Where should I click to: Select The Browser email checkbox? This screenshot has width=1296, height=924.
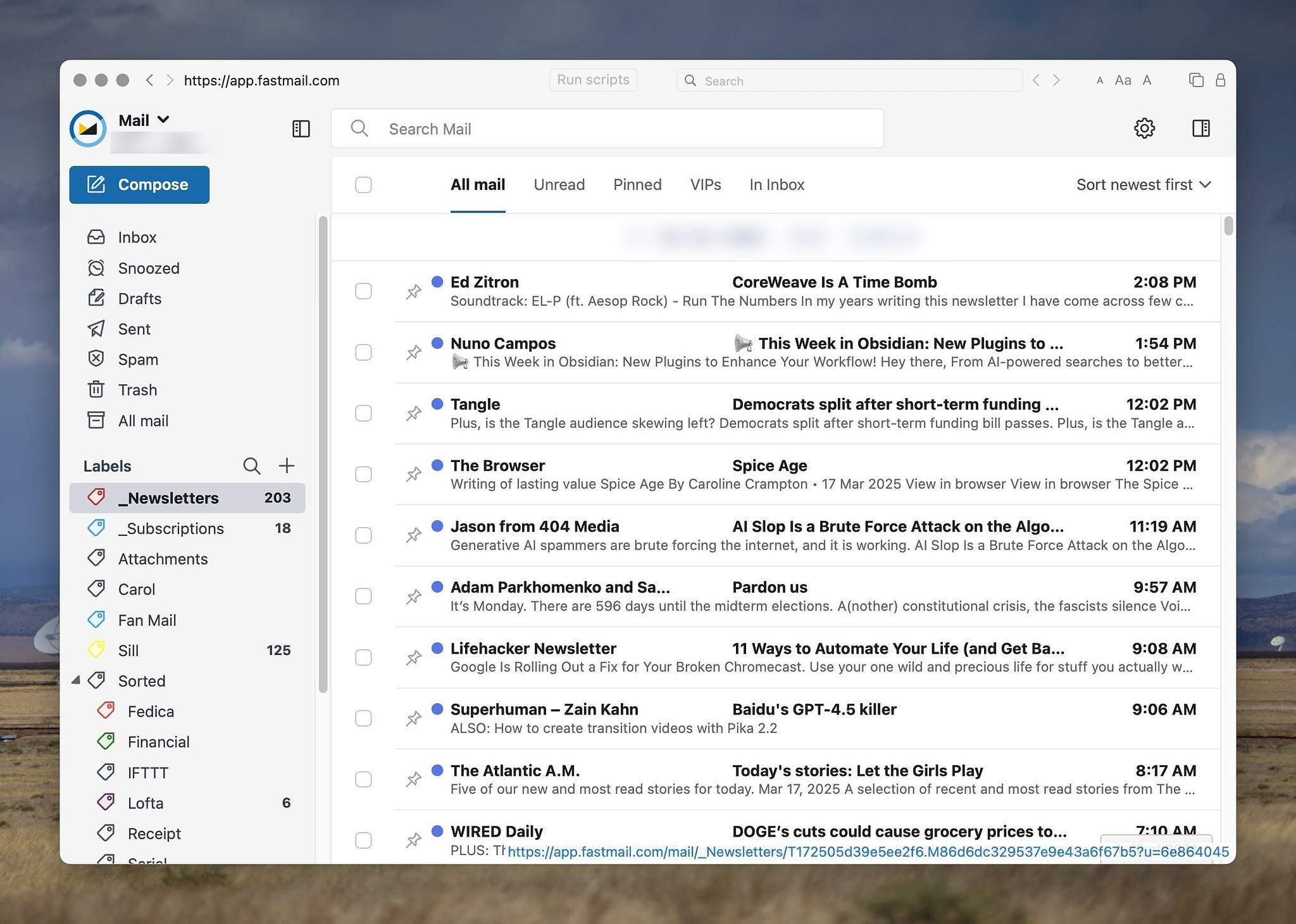[x=363, y=474]
